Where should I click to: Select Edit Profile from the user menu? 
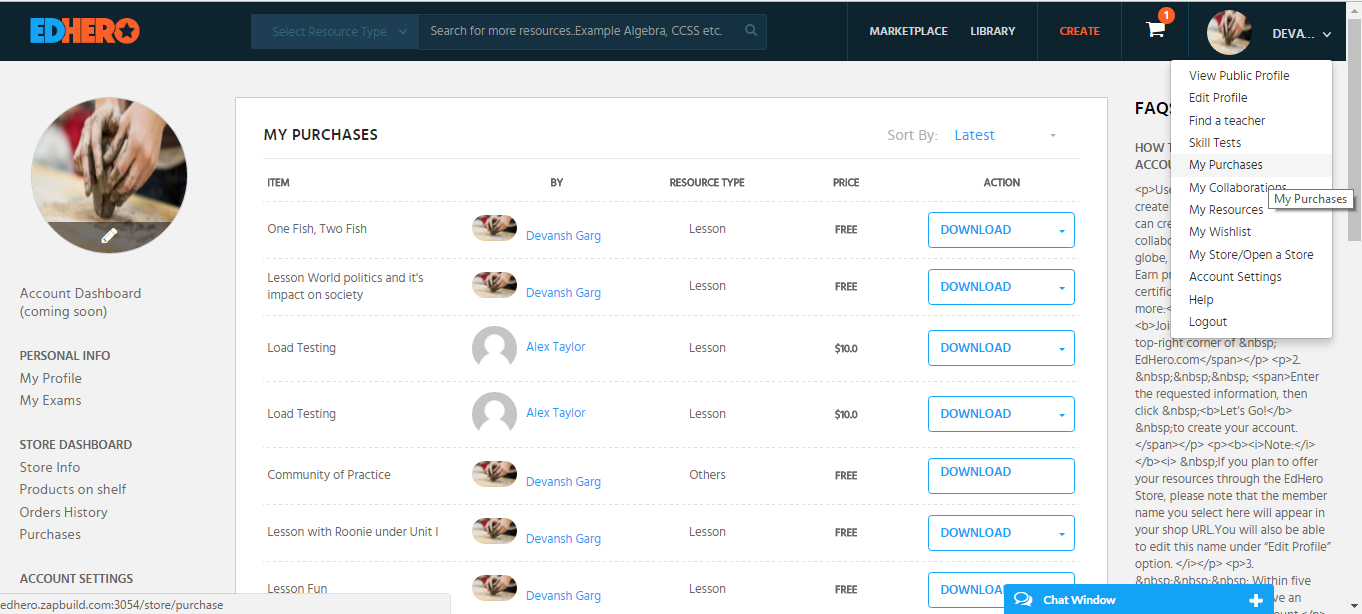pos(1218,97)
